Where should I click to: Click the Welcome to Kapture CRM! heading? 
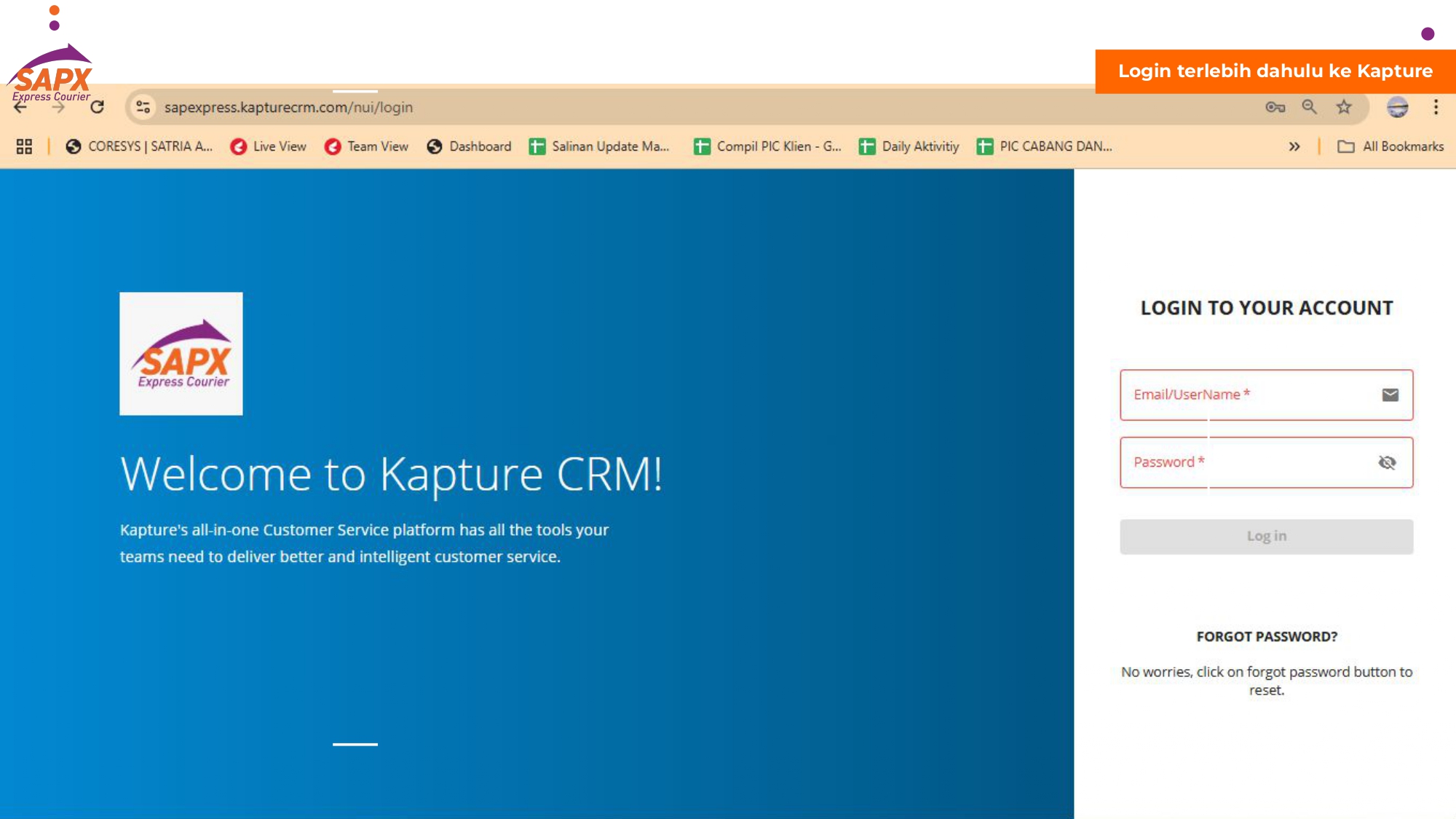click(392, 474)
